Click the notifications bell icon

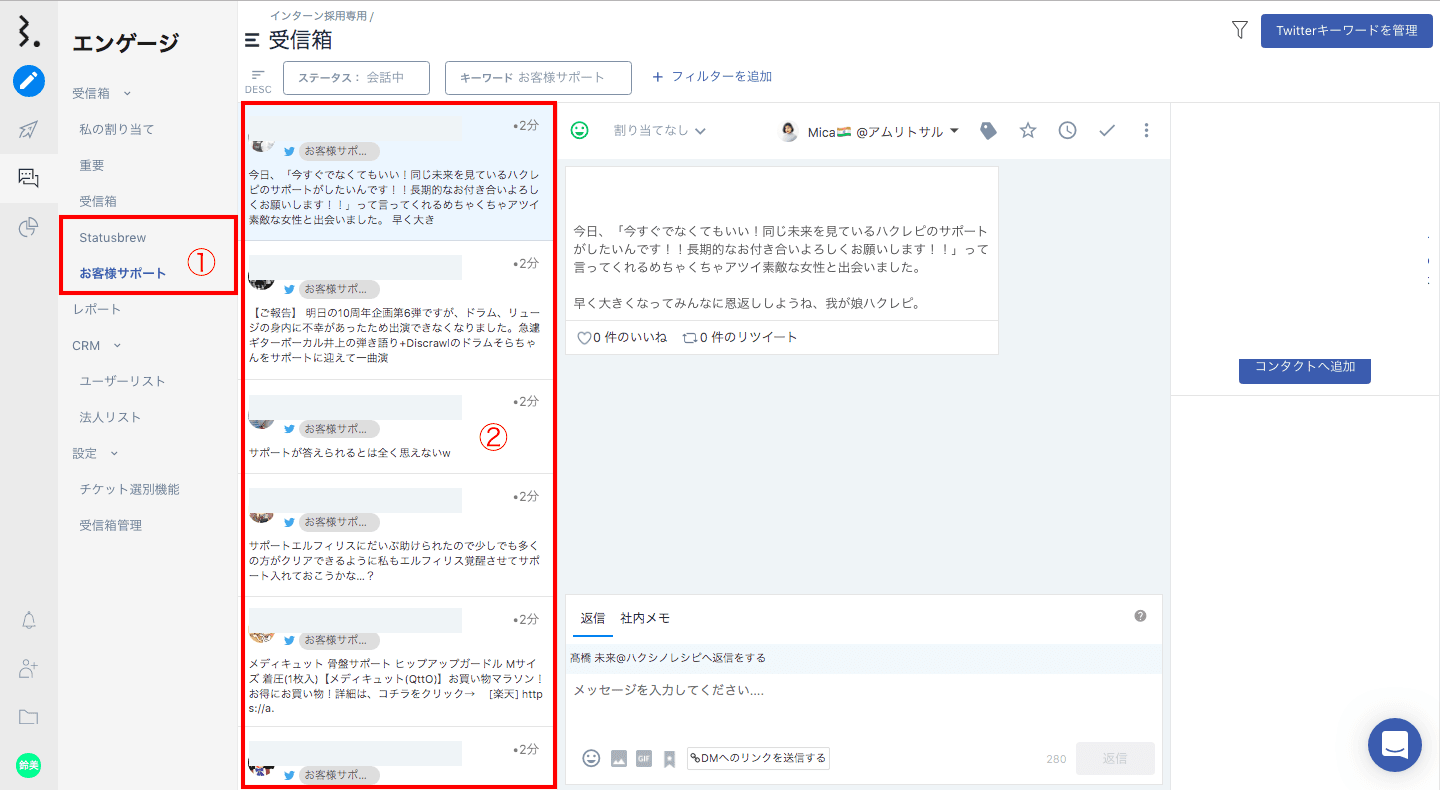point(29,620)
